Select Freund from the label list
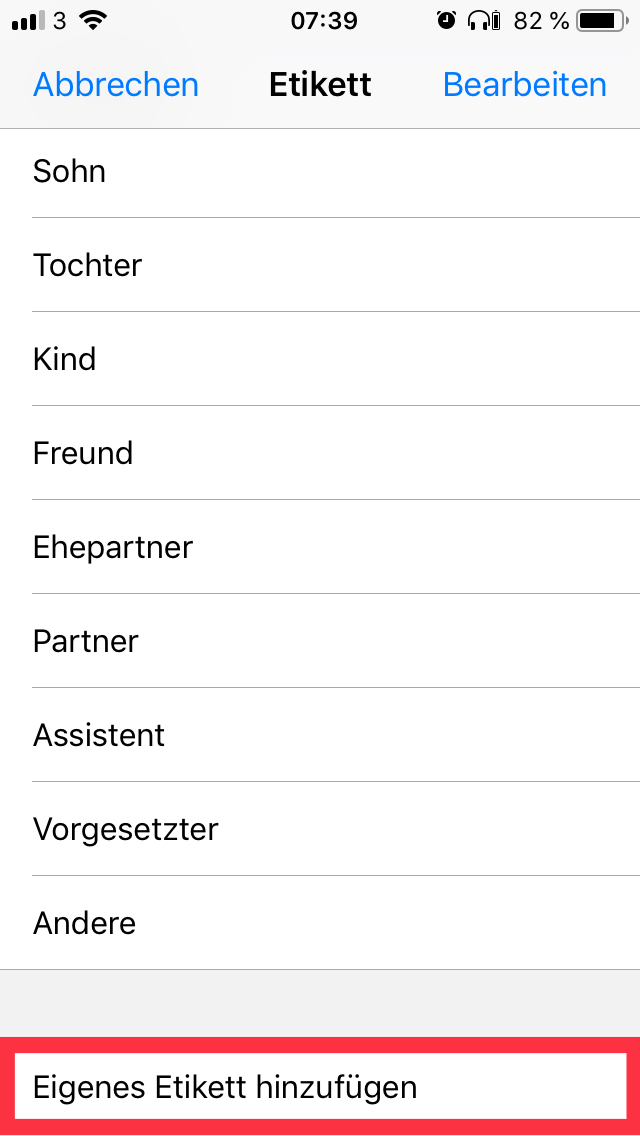The width and height of the screenshot is (640, 1136). coord(320,453)
